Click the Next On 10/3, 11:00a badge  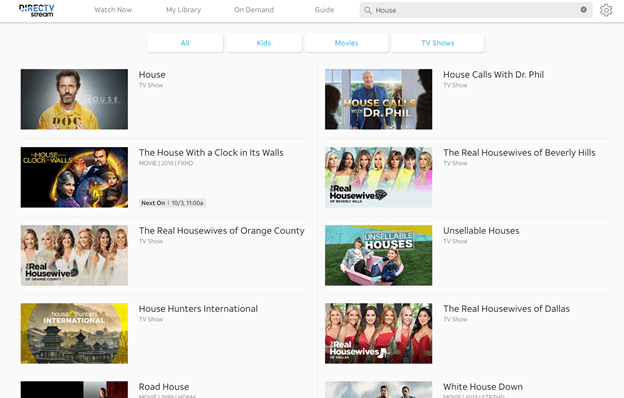[172, 203]
